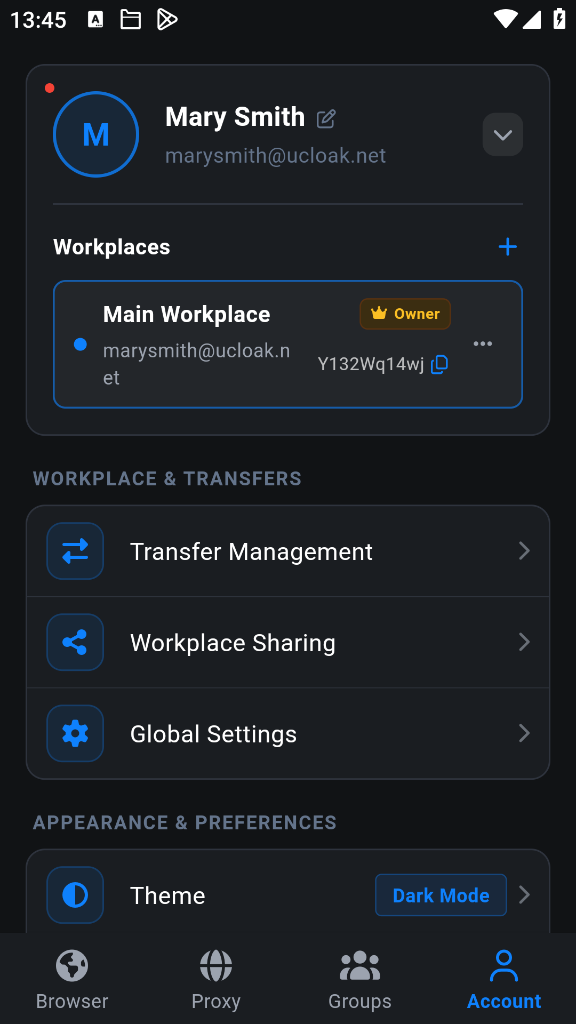The width and height of the screenshot is (576, 1024).
Task: Select the Main Workplace title
Action: [x=187, y=315]
